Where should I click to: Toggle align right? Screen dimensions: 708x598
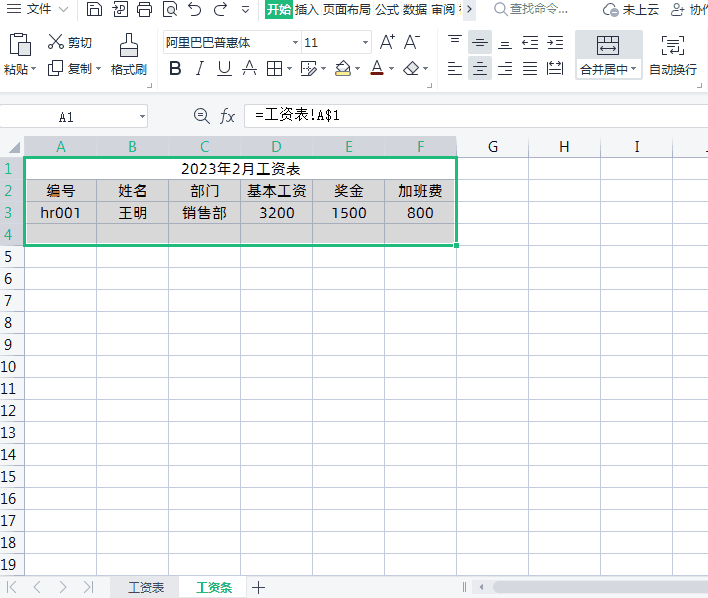[505, 68]
